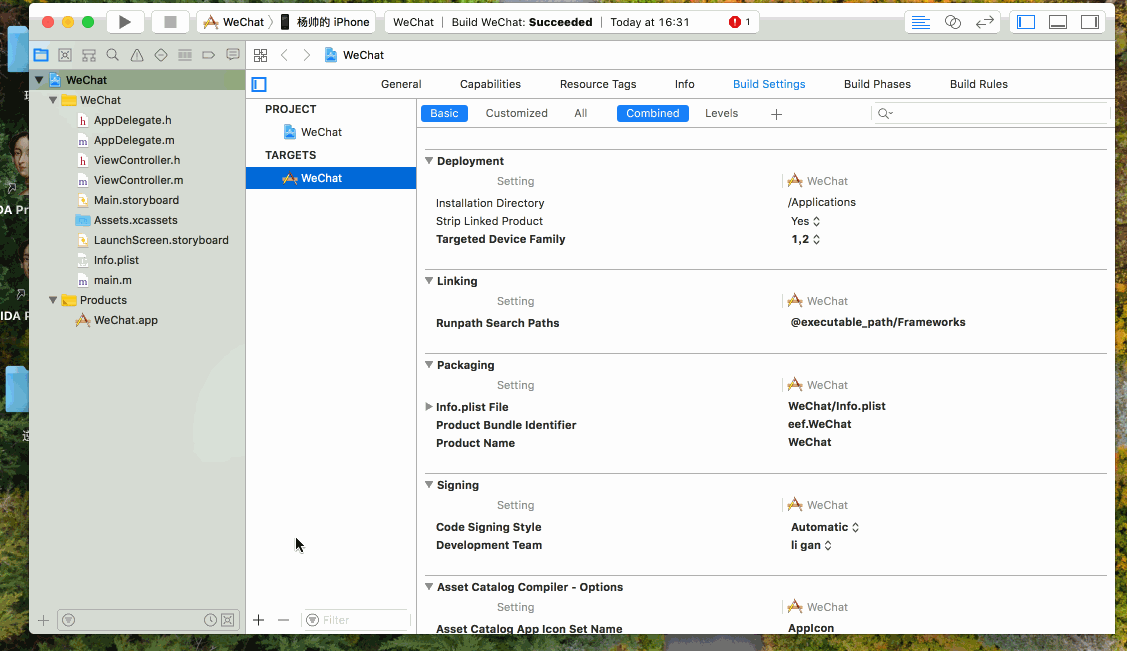Select the WeChat target in TARGETS list
The image size is (1127, 651).
tap(331, 178)
